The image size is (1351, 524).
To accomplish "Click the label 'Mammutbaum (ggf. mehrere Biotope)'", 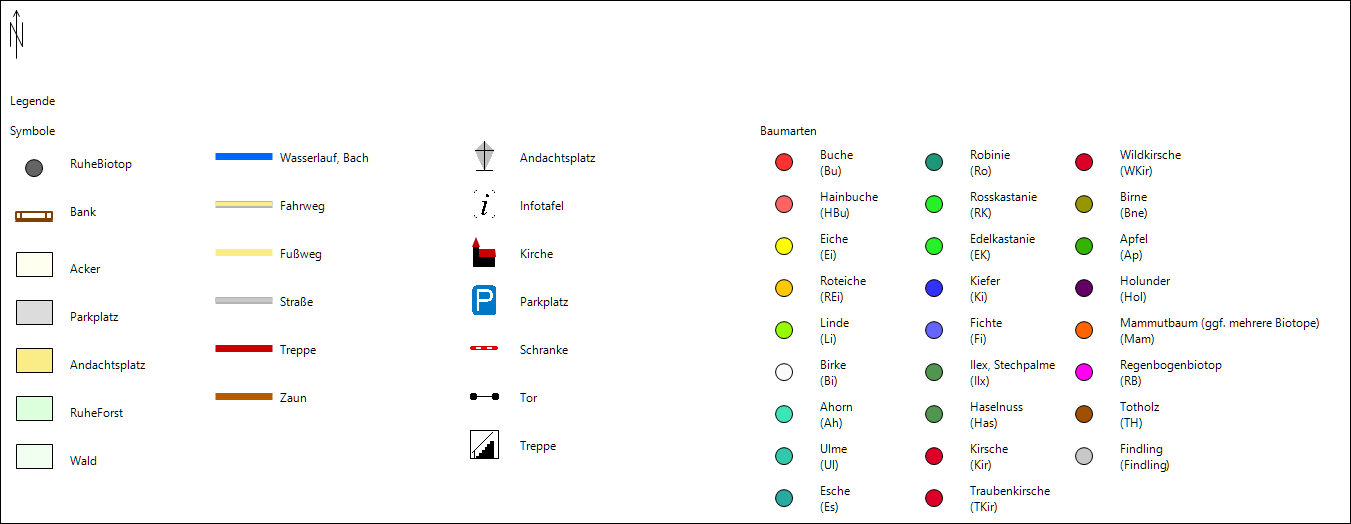I will (1220, 323).
